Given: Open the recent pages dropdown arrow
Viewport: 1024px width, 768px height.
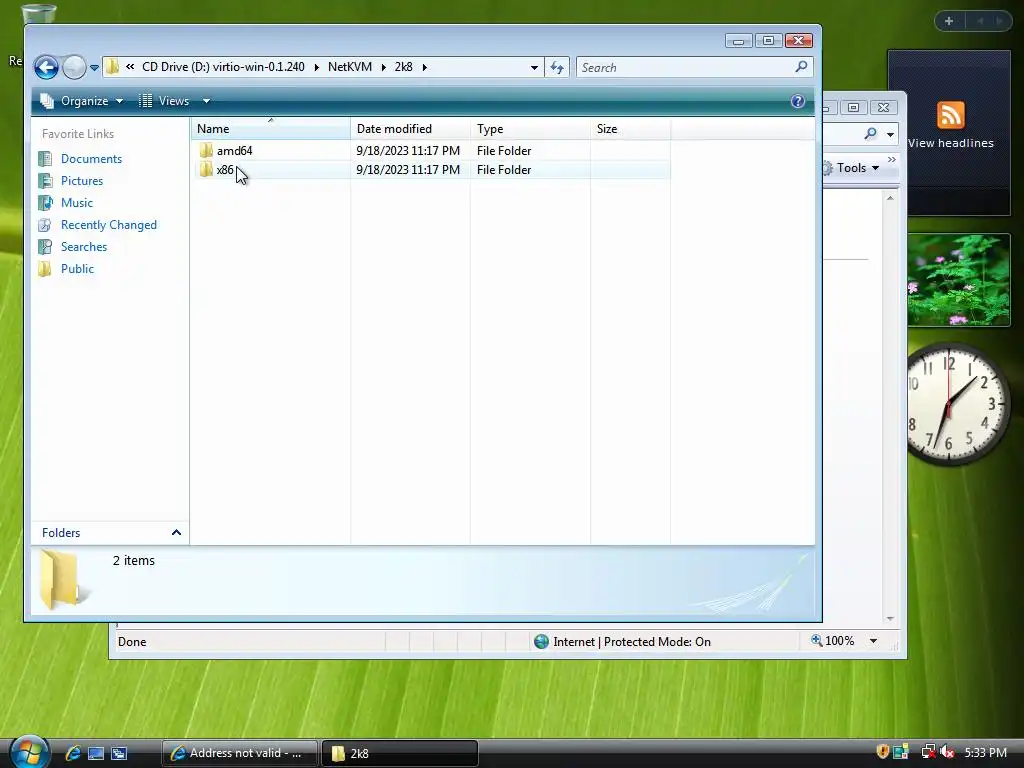Looking at the screenshot, I should click(94, 67).
